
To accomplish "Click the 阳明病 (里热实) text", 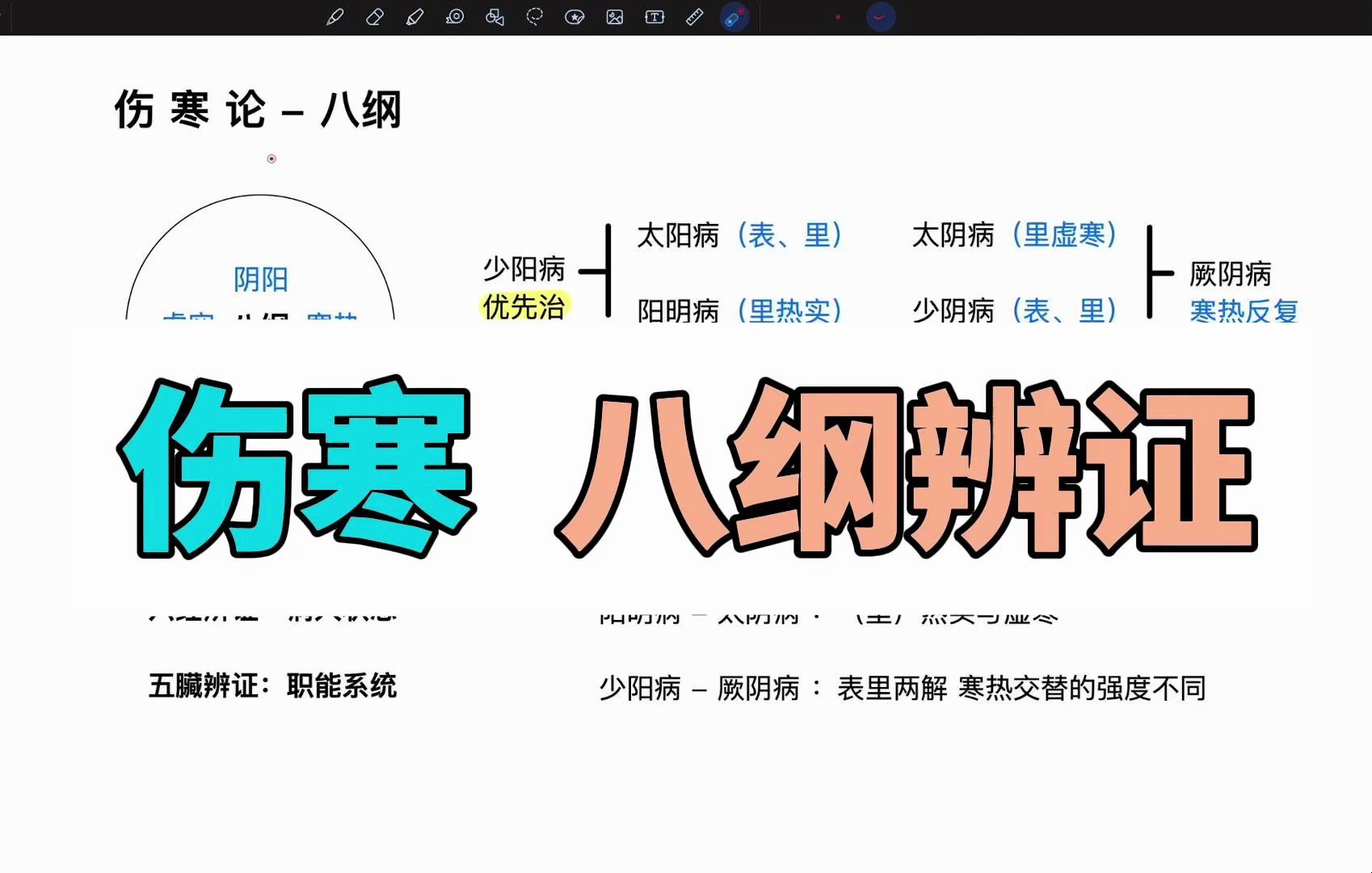I will coord(739,310).
